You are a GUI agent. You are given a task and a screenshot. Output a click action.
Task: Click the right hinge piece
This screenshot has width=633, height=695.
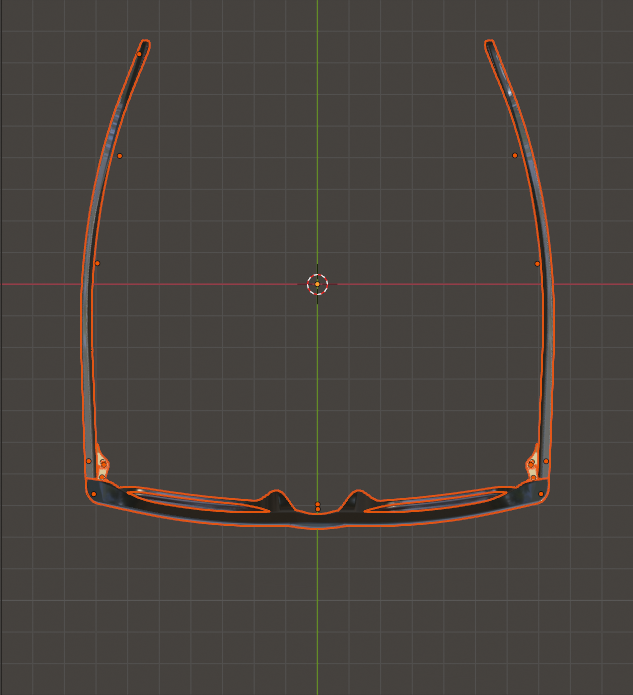pos(532,465)
